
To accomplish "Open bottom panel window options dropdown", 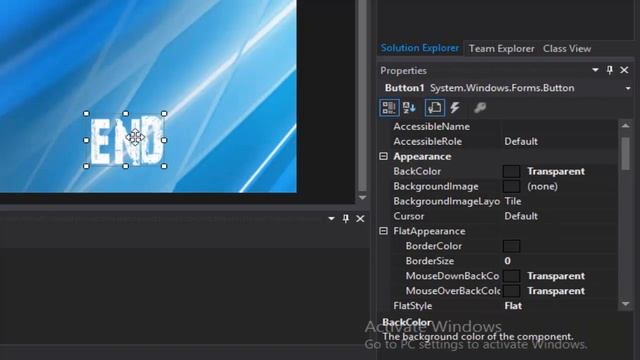I will (331, 219).
